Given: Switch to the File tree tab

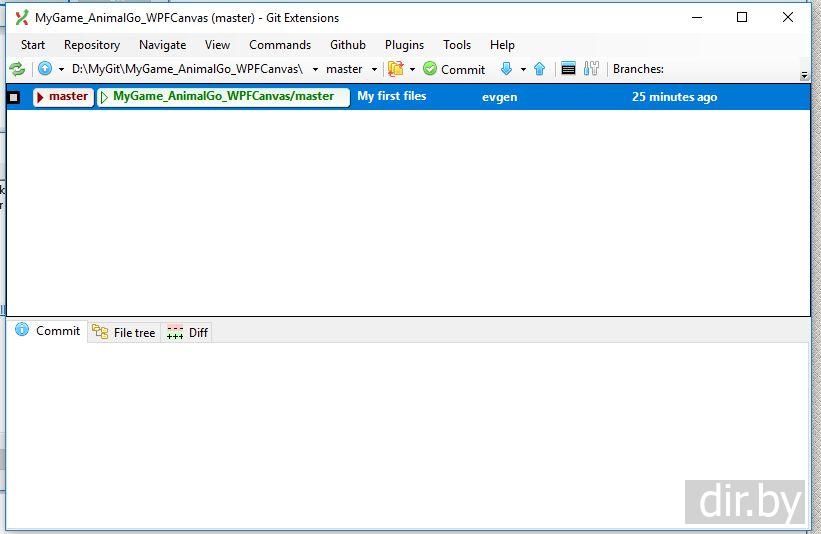Looking at the screenshot, I should pos(124,332).
